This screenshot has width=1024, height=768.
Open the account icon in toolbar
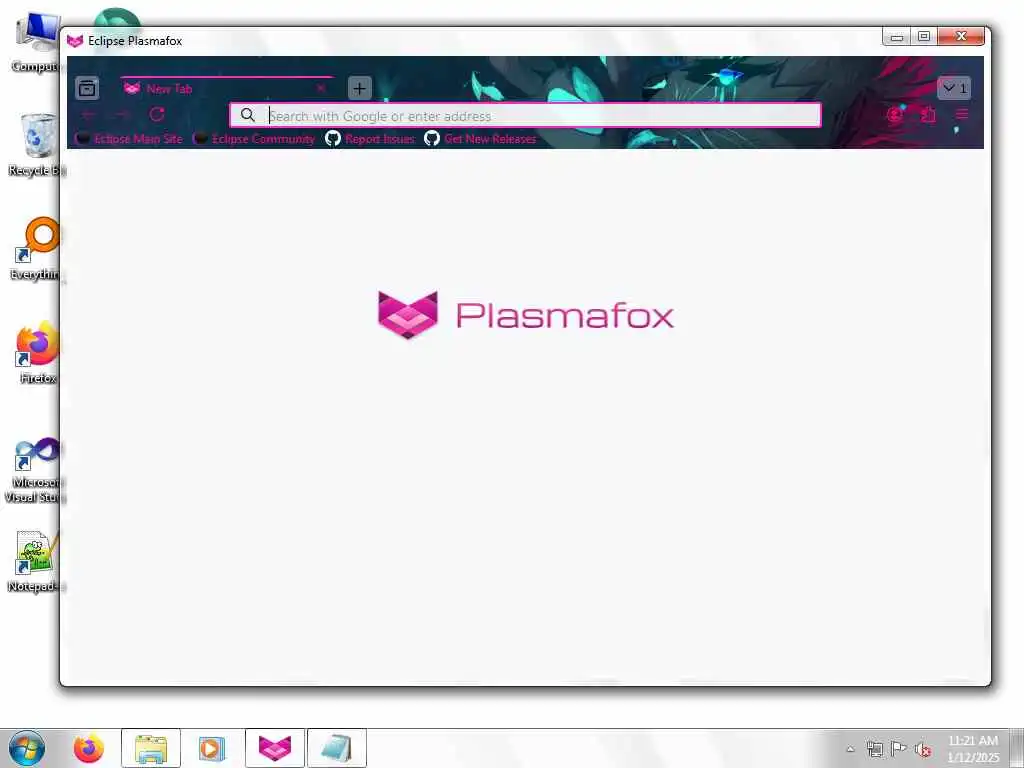coord(895,115)
